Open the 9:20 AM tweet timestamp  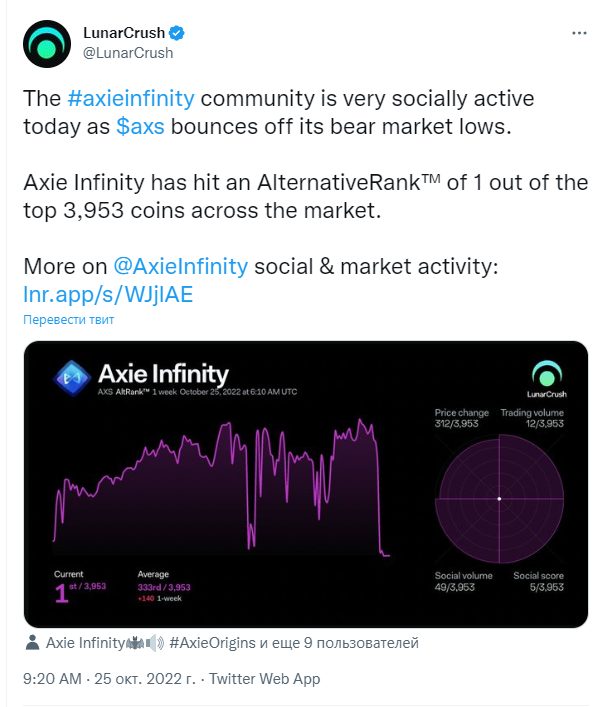(x=52, y=679)
